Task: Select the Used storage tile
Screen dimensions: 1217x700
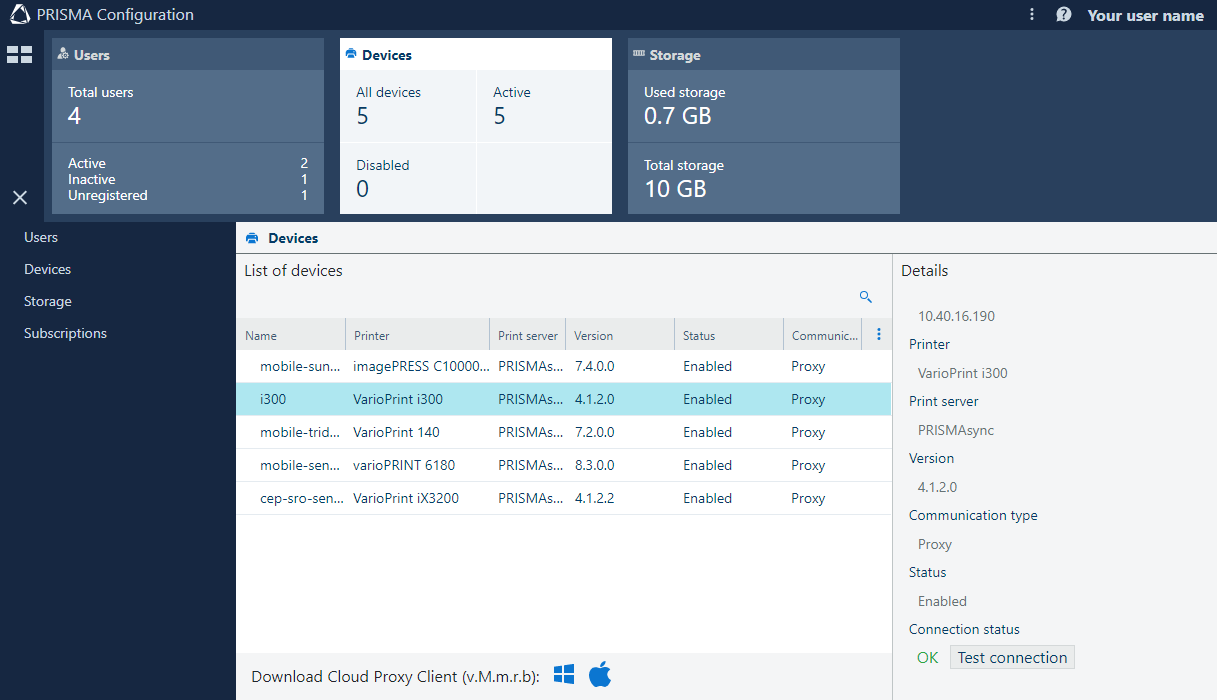Action: click(x=764, y=106)
